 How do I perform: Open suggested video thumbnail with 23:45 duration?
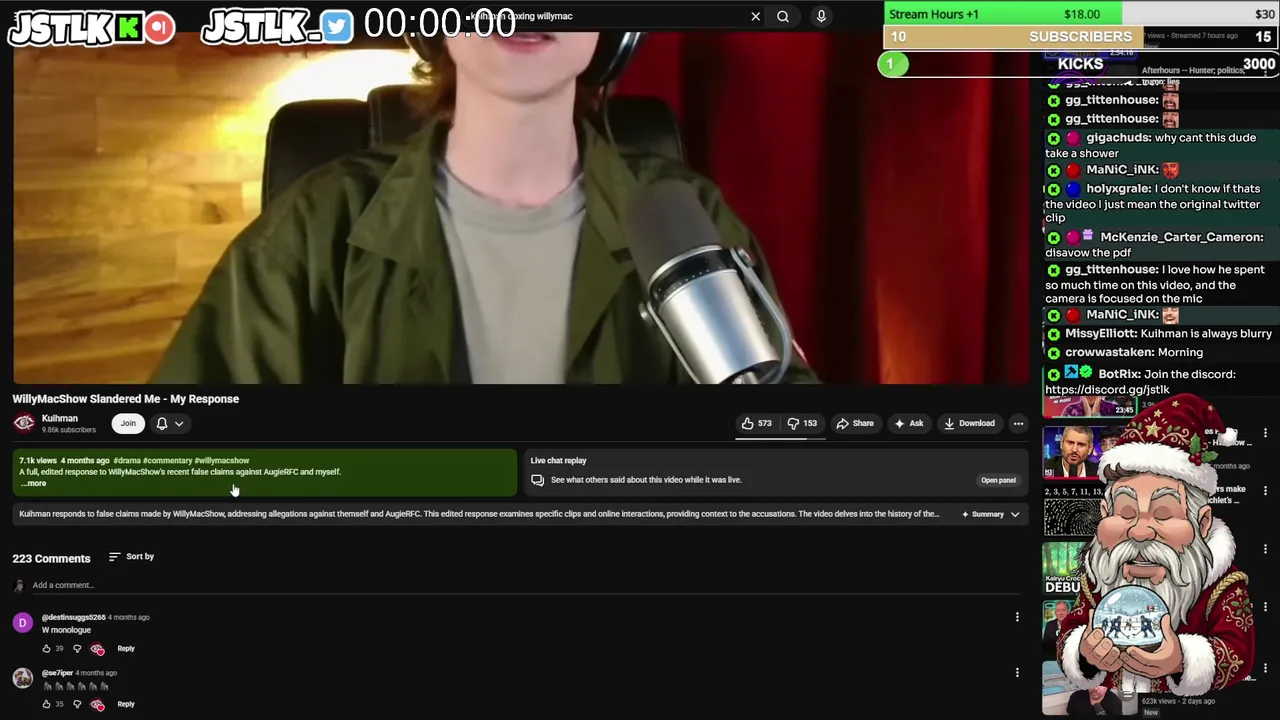tap(1088, 406)
